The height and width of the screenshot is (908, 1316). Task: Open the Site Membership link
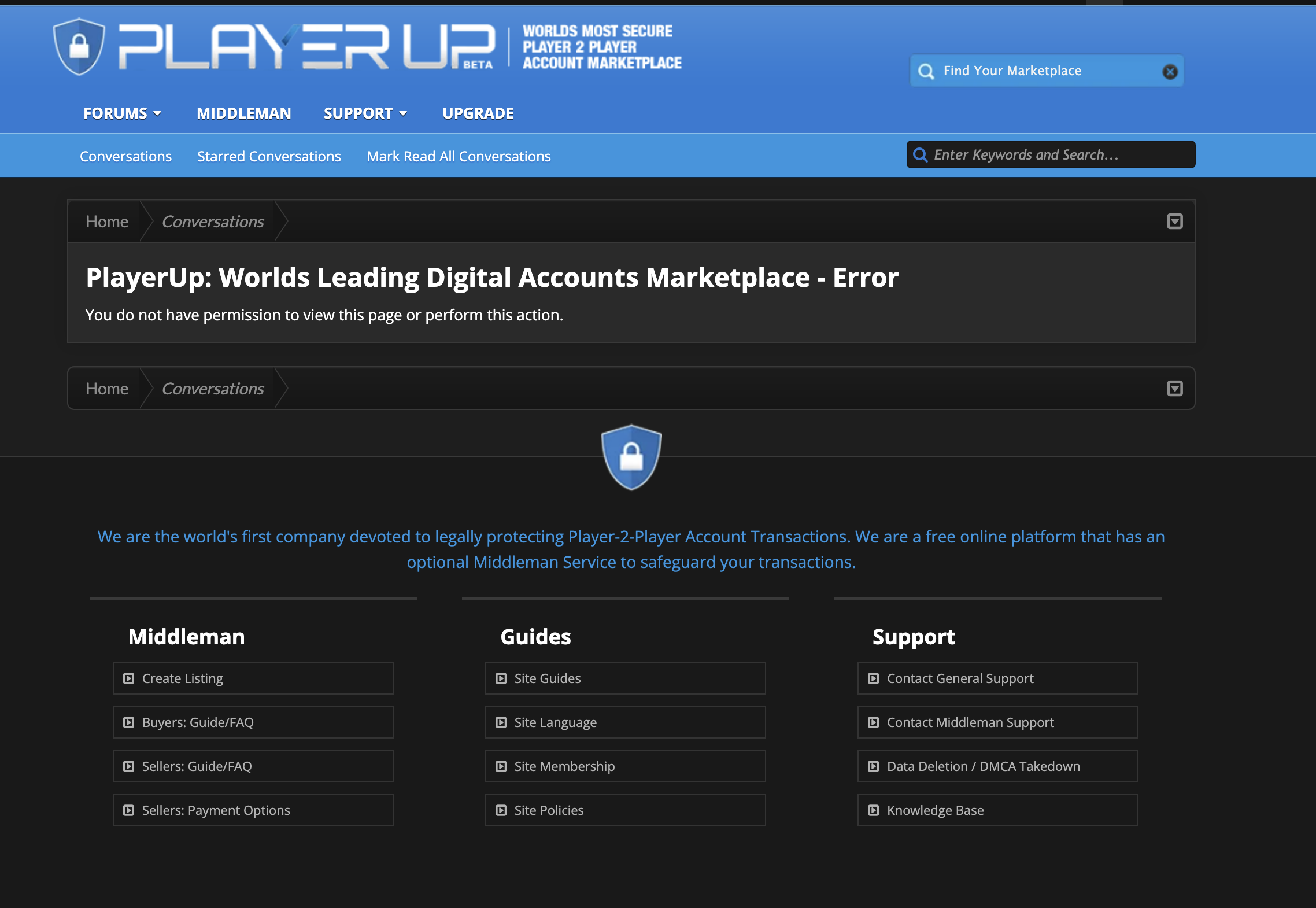point(626,766)
